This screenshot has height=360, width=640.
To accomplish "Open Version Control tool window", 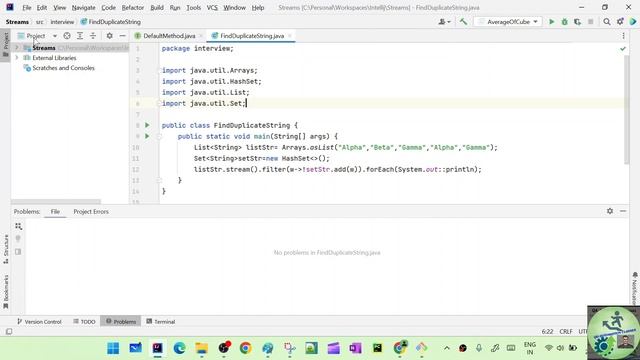I will (39, 322).
